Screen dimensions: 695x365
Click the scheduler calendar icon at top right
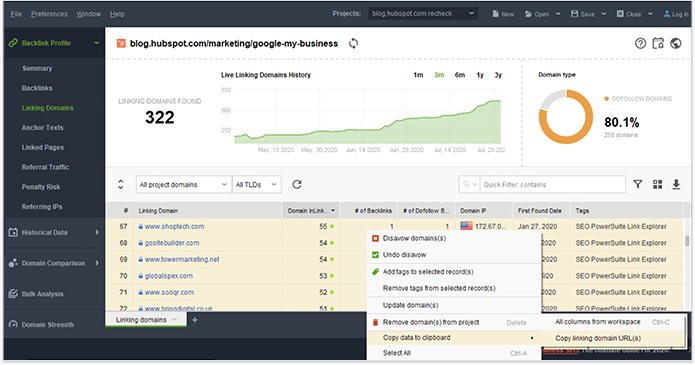coord(658,43)
